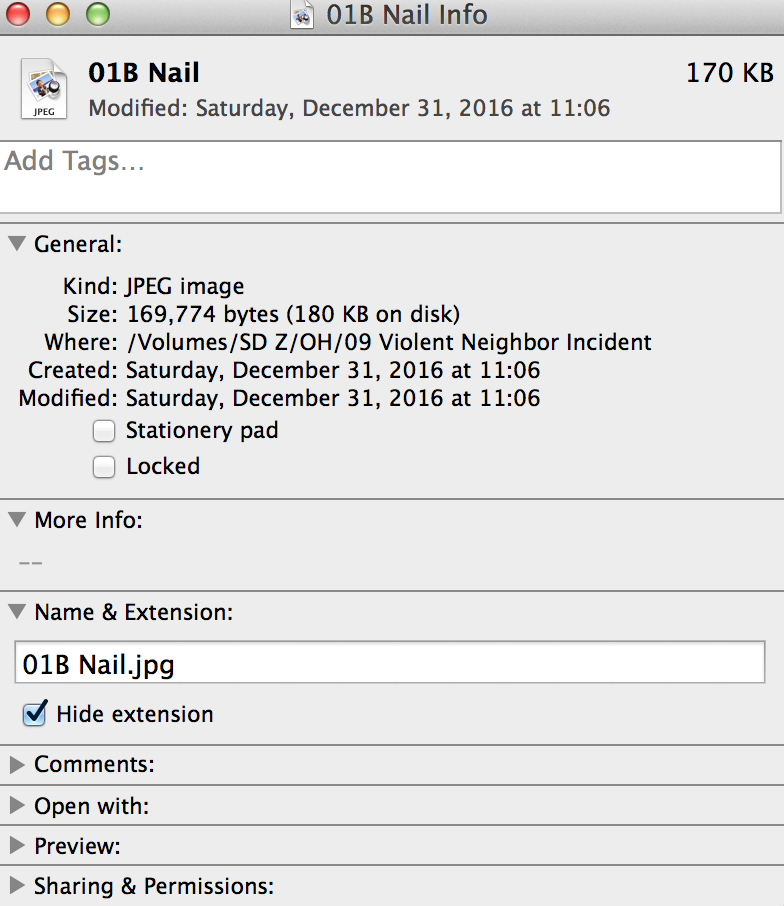Collapse the General section

pos(17,243)
